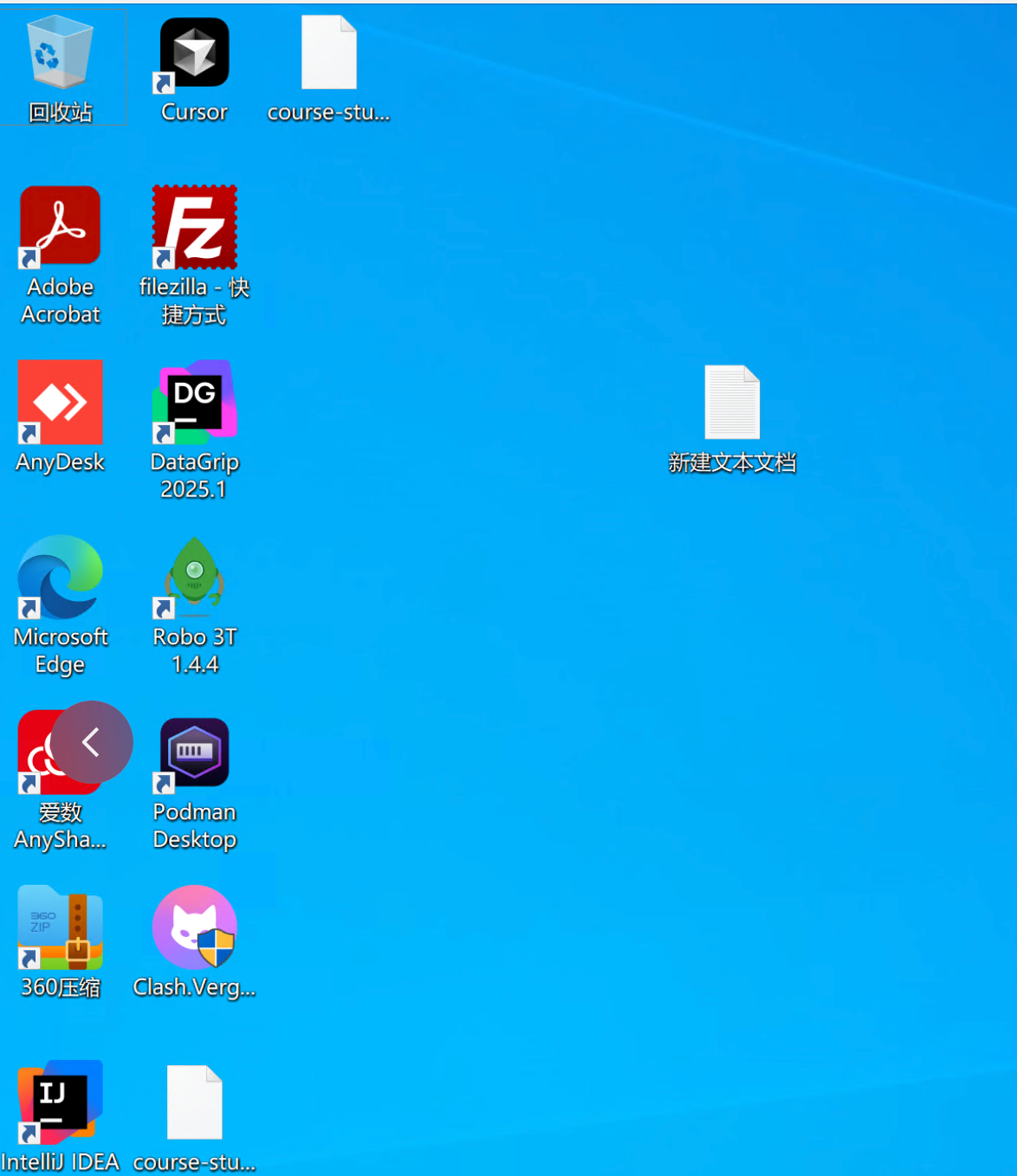Select the 爱数 AnyShare shortcut label
Image resolution: width=1017 pixels, height=1176 pixels.
coord(60,826)
